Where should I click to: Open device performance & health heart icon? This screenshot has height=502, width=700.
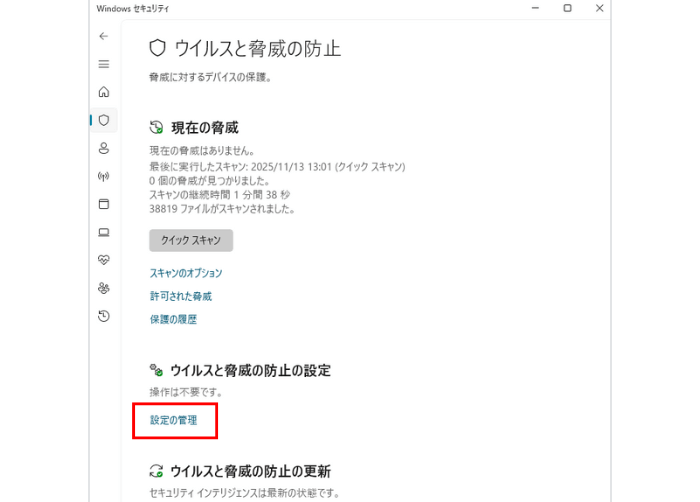click(x=104, y=260)
